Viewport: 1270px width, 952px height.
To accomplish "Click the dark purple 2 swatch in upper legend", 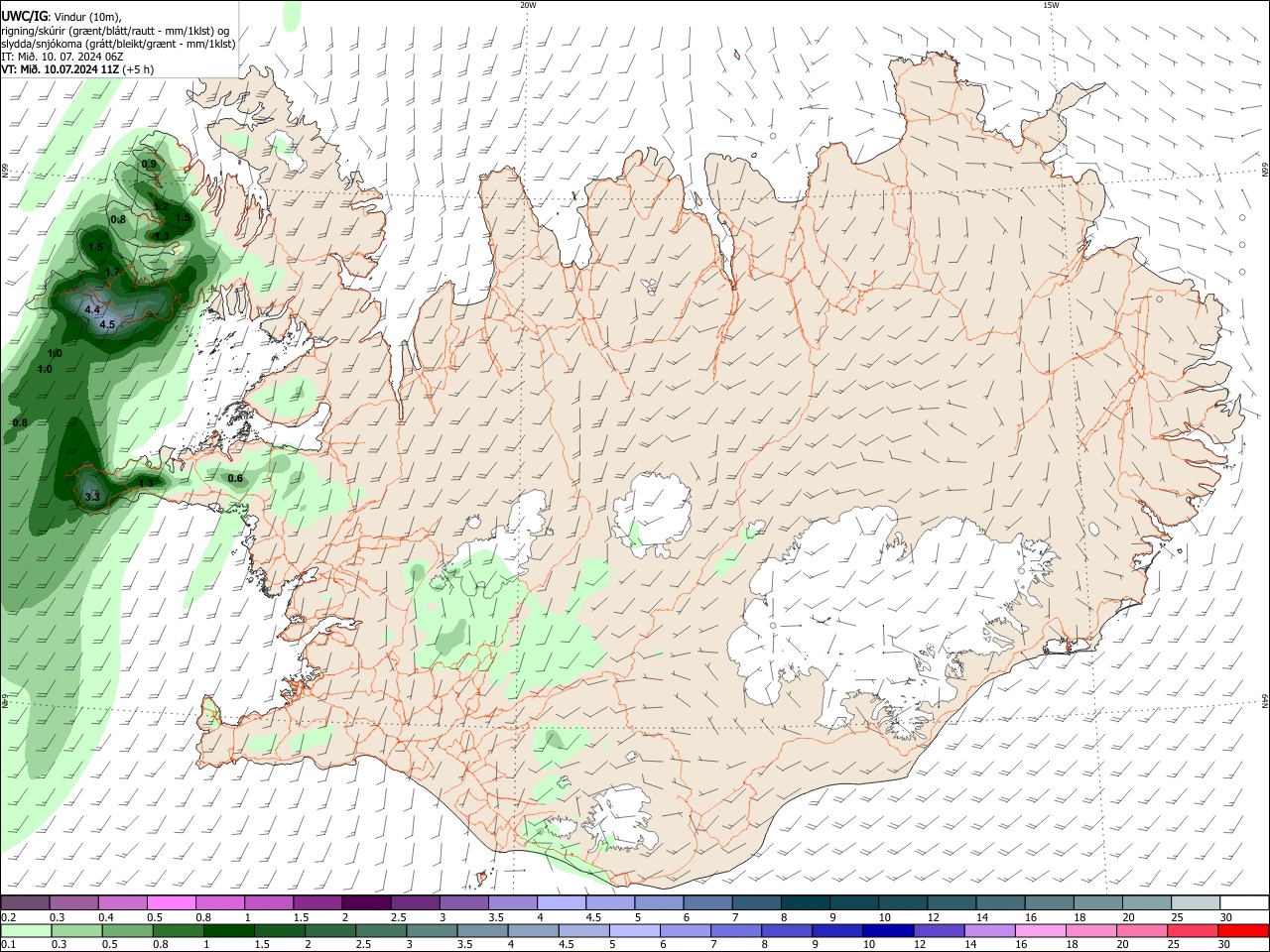I will click(x=366, y=902).
